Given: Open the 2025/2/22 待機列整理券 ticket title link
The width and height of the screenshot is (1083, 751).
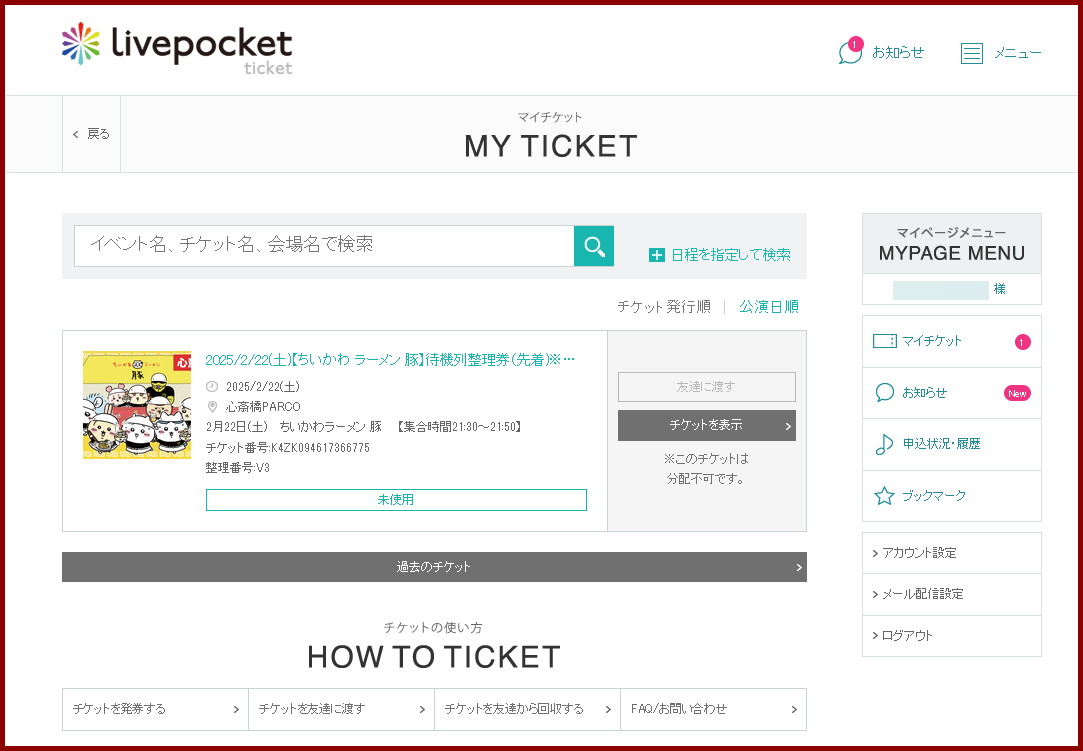Looking at the screenshot, I should coord(390,360).
